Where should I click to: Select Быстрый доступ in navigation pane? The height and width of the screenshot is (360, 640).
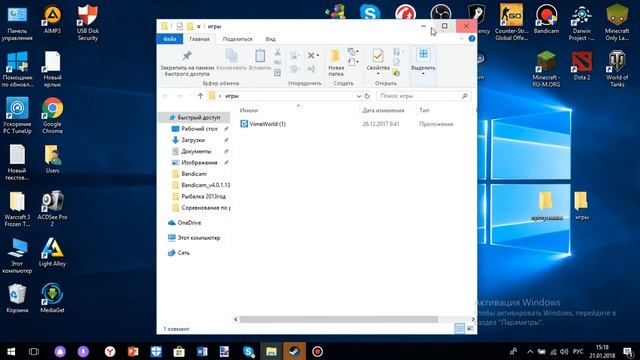click(195, 118)
